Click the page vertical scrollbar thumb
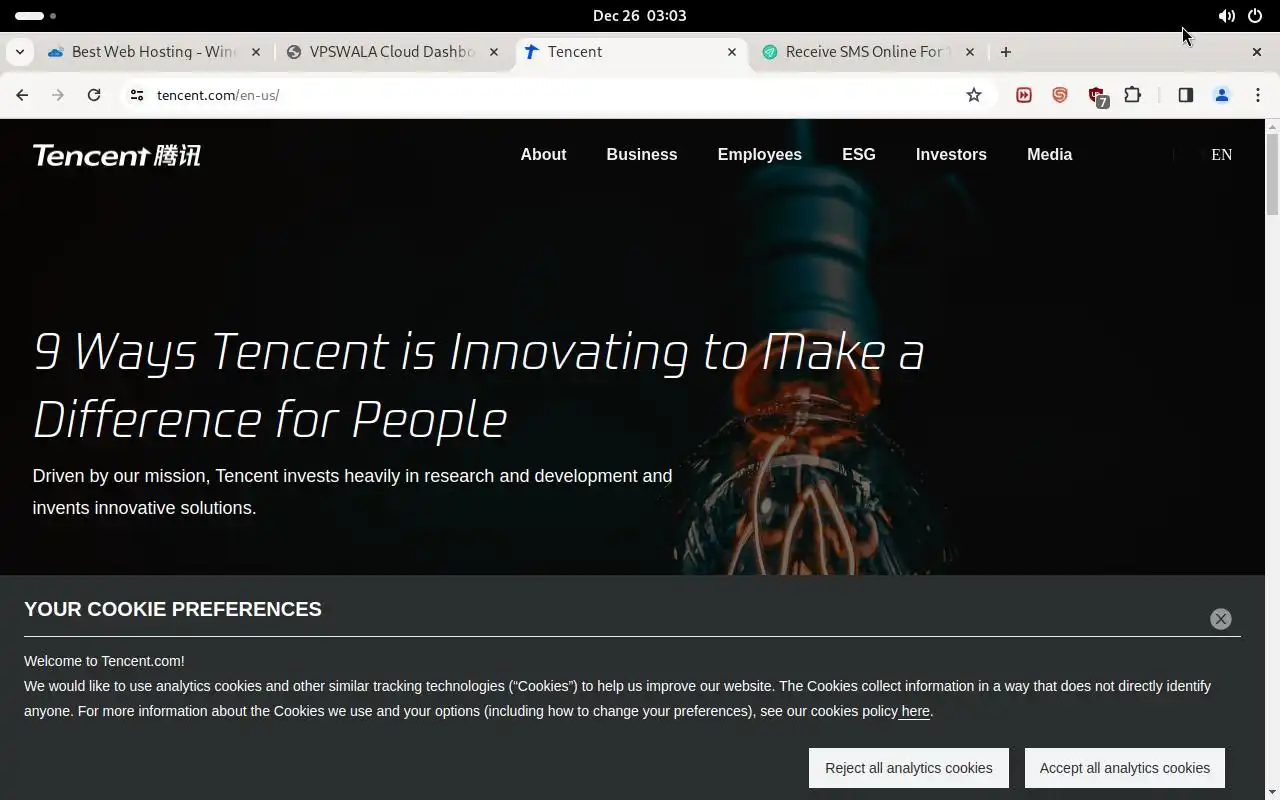 click(1272, 173)
